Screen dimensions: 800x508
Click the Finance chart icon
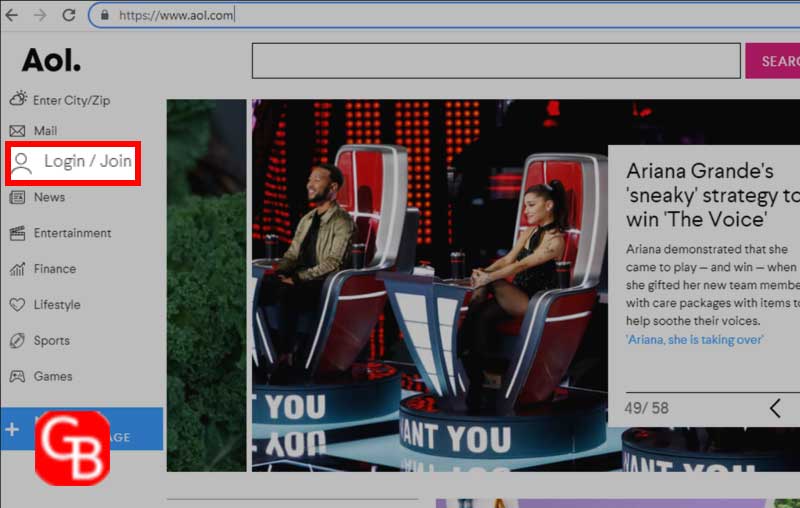point(17,269)
